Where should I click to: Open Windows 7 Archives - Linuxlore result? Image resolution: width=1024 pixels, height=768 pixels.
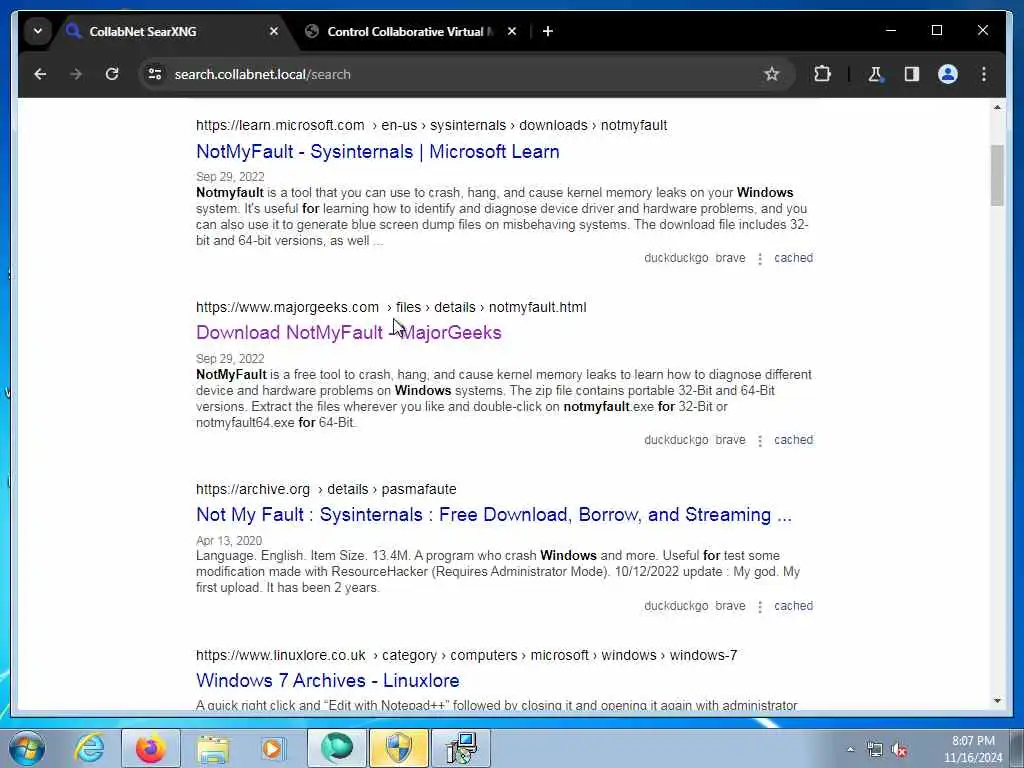328,680
